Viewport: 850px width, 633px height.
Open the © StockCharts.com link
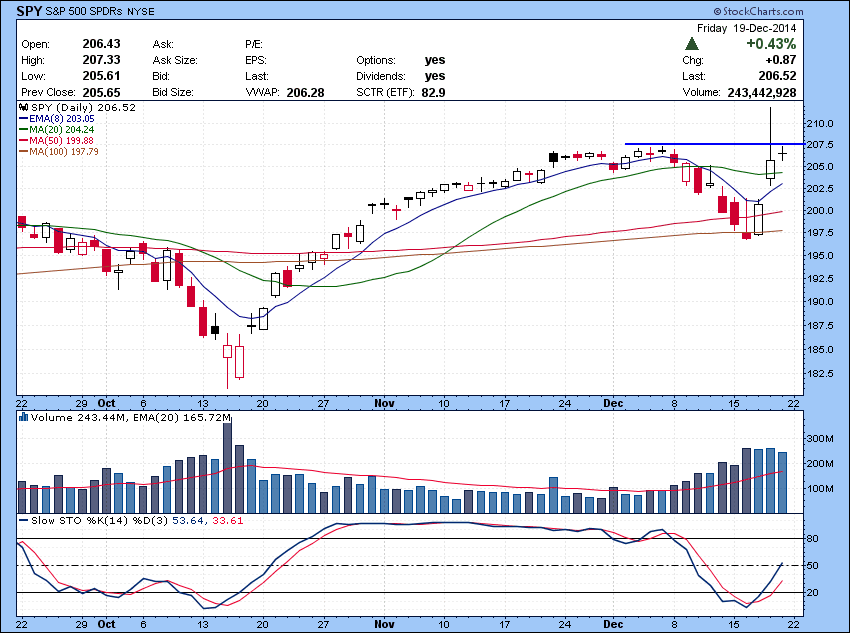[x=758, y=11]
